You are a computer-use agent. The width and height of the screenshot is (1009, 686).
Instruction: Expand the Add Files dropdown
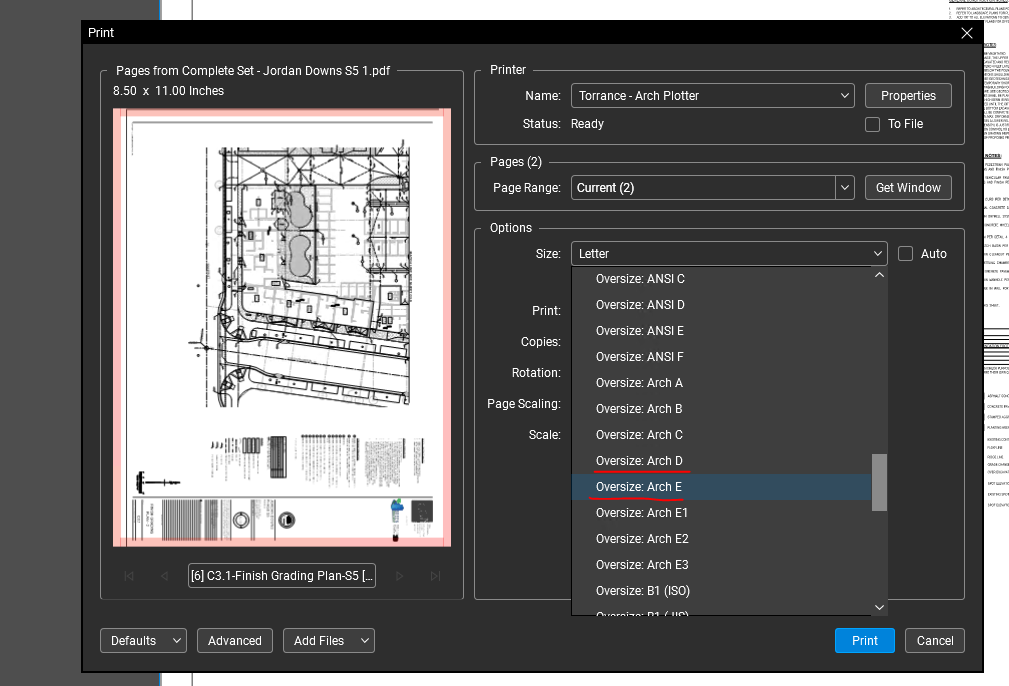328,641
